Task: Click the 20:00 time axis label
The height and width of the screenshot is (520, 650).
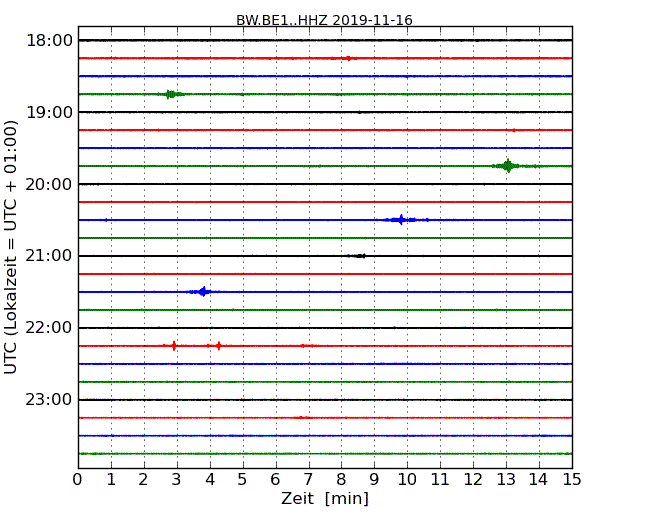Action: tap(50, 184)
